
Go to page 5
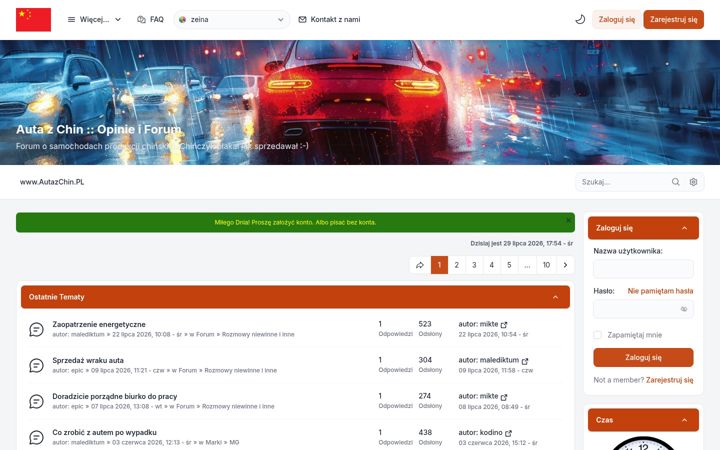coord(509,265)
